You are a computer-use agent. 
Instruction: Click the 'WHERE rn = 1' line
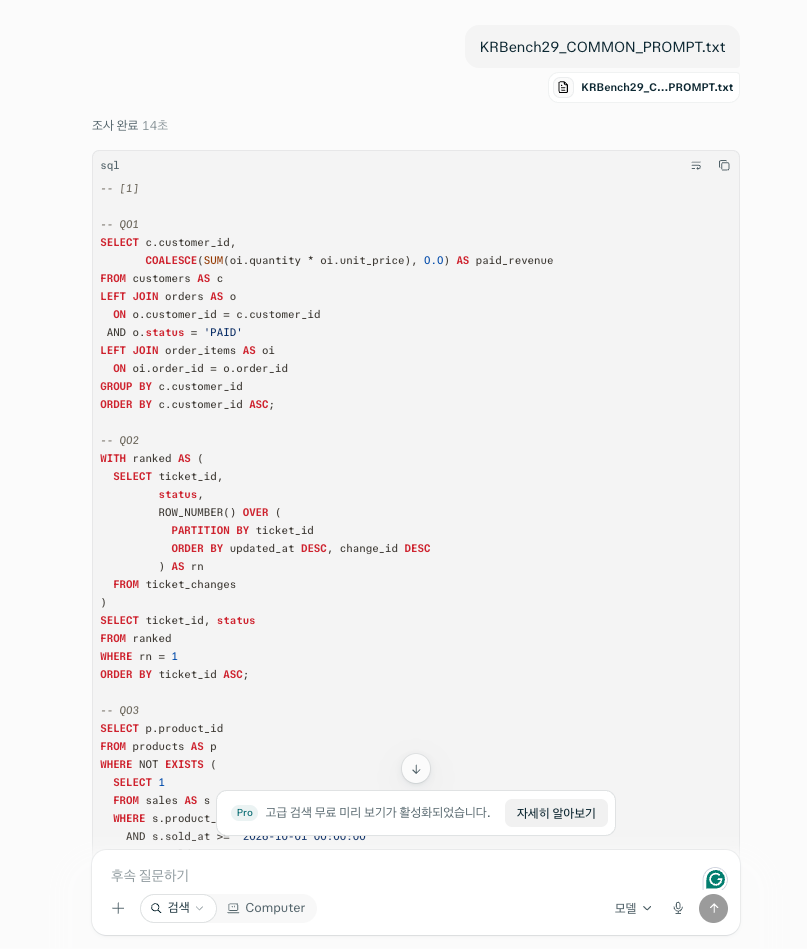coord(139,656)
